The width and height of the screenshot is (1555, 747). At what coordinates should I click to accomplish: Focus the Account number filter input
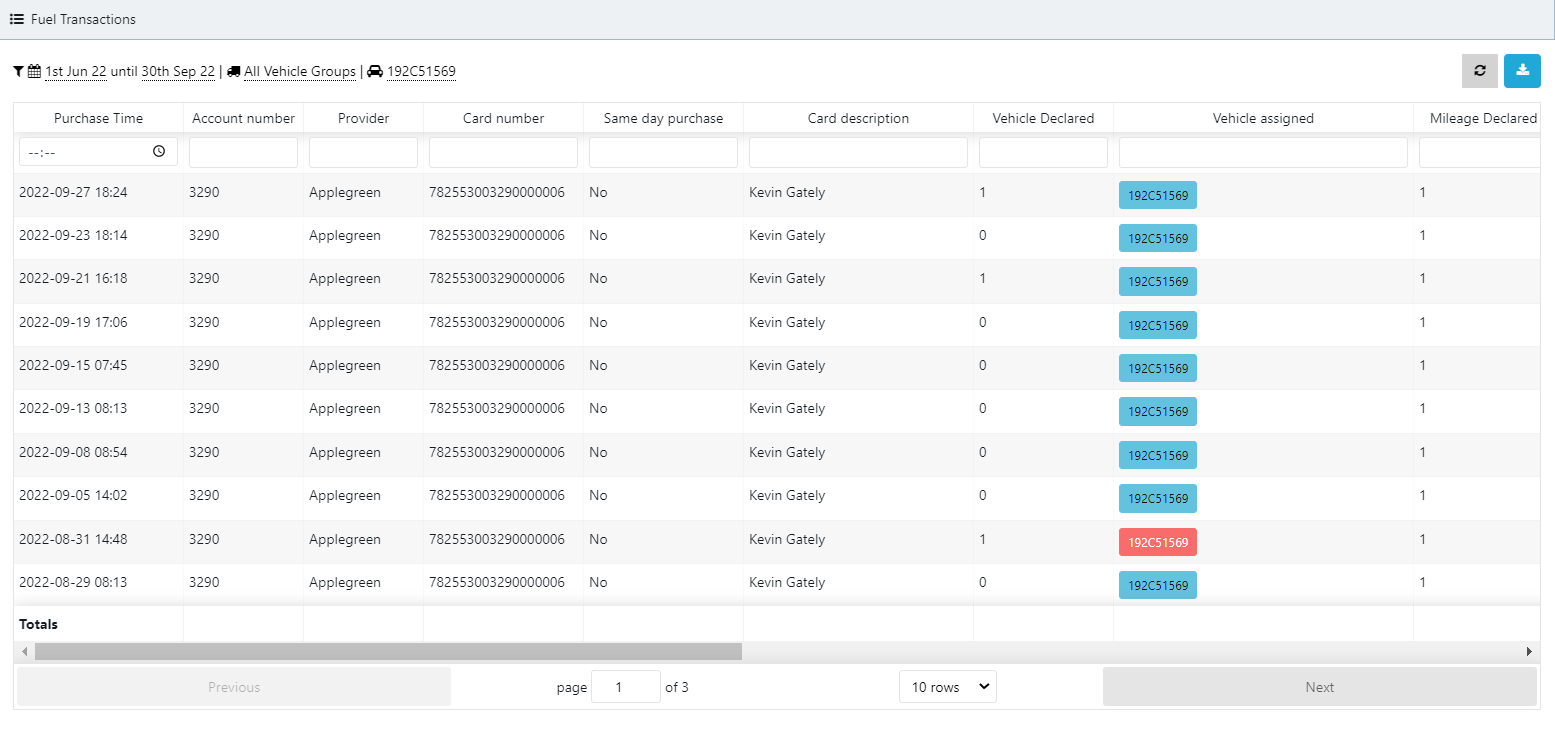click(x=244, y=152)
